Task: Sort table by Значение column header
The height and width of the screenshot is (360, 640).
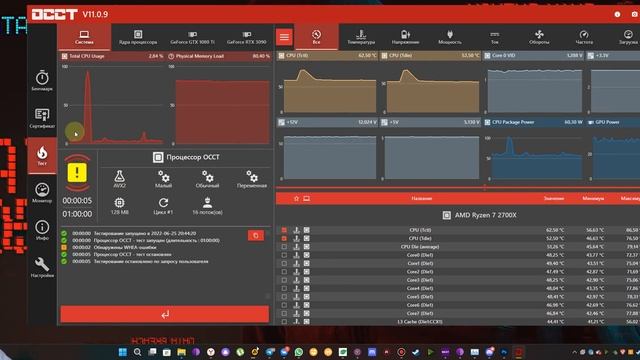Action: (x=554, y=198)
